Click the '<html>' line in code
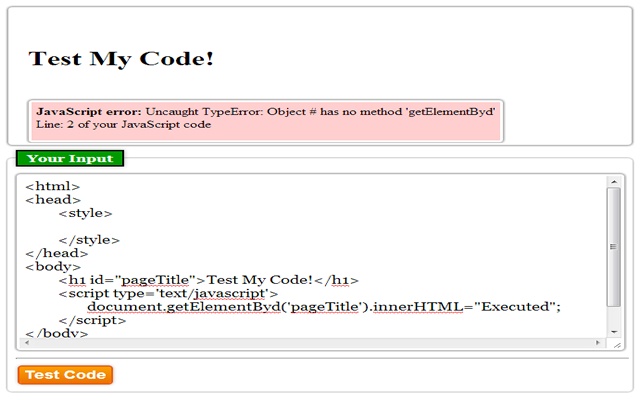This screenshot has height=400, width=640. [x=53, y=187]
